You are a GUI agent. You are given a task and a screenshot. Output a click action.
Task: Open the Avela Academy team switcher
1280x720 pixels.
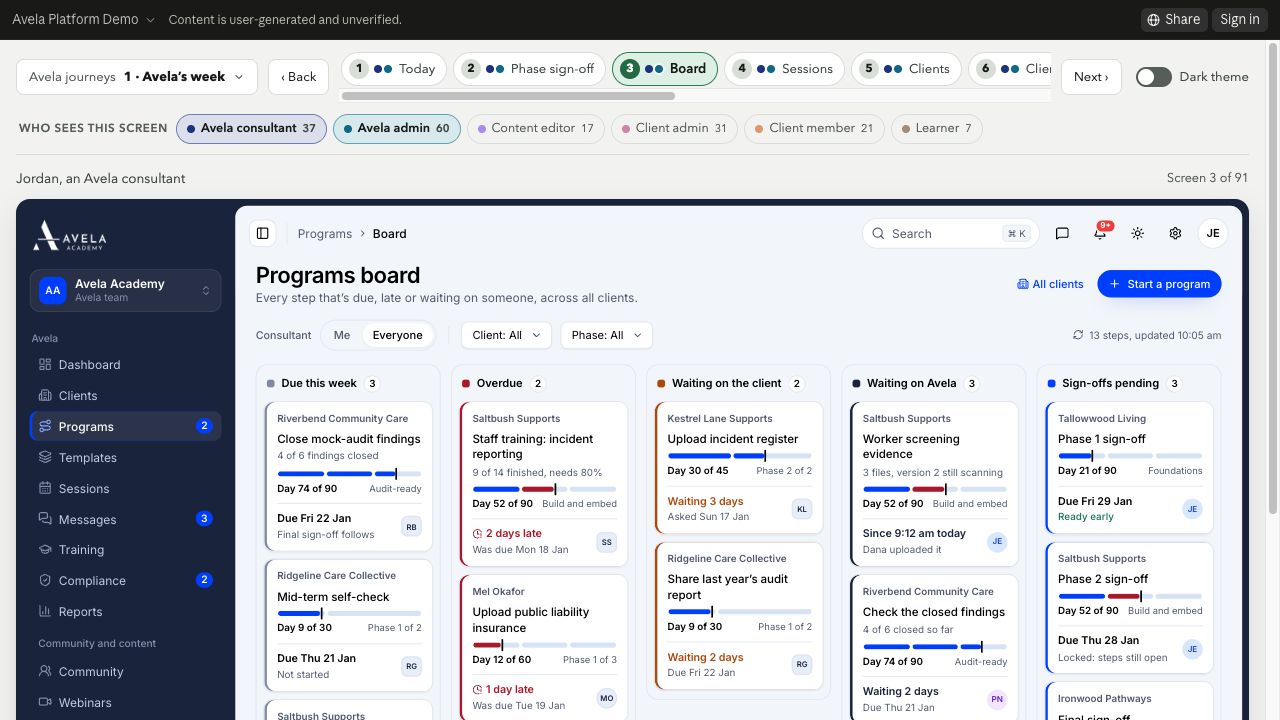pos(126,290)
